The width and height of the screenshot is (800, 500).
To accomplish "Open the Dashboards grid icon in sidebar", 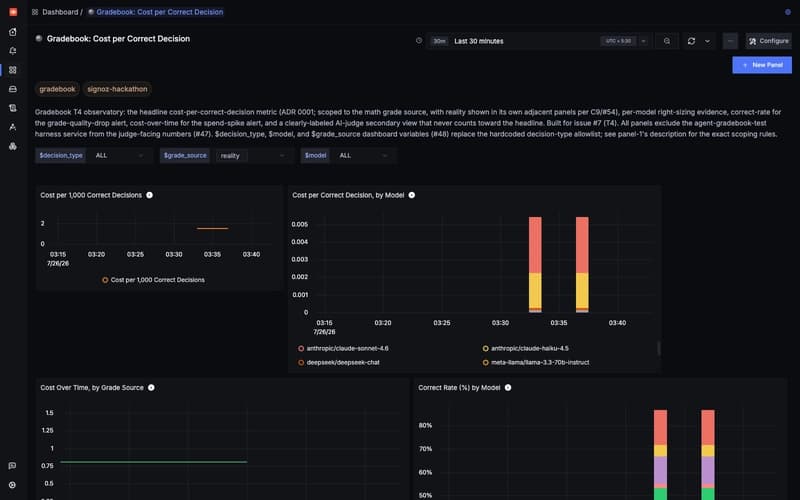I will (x=13, y=70).
